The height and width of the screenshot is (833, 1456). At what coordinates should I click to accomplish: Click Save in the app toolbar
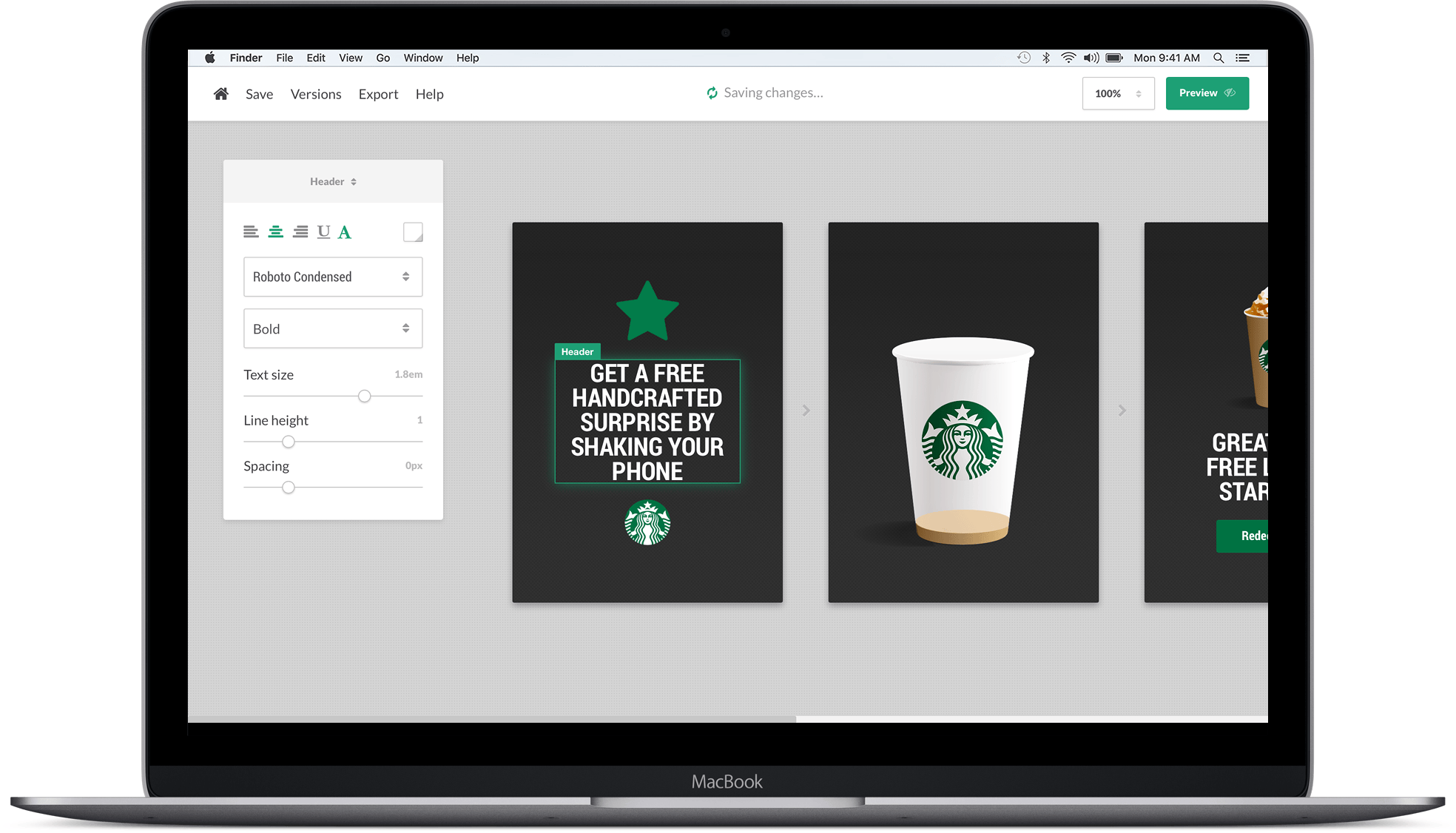pos(260,94)
